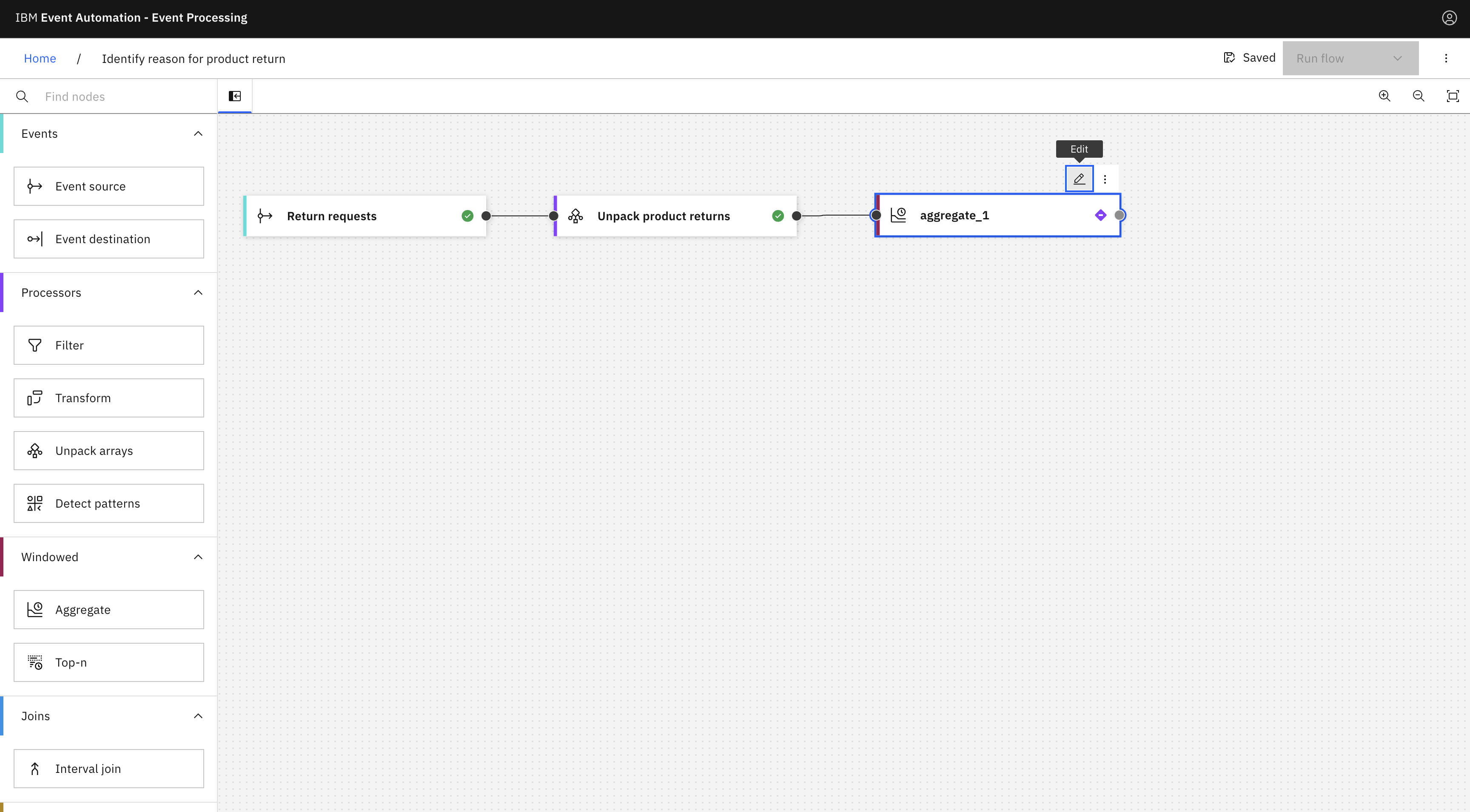Zoom out on the canvas
1470x812 pixels.
1418,96
